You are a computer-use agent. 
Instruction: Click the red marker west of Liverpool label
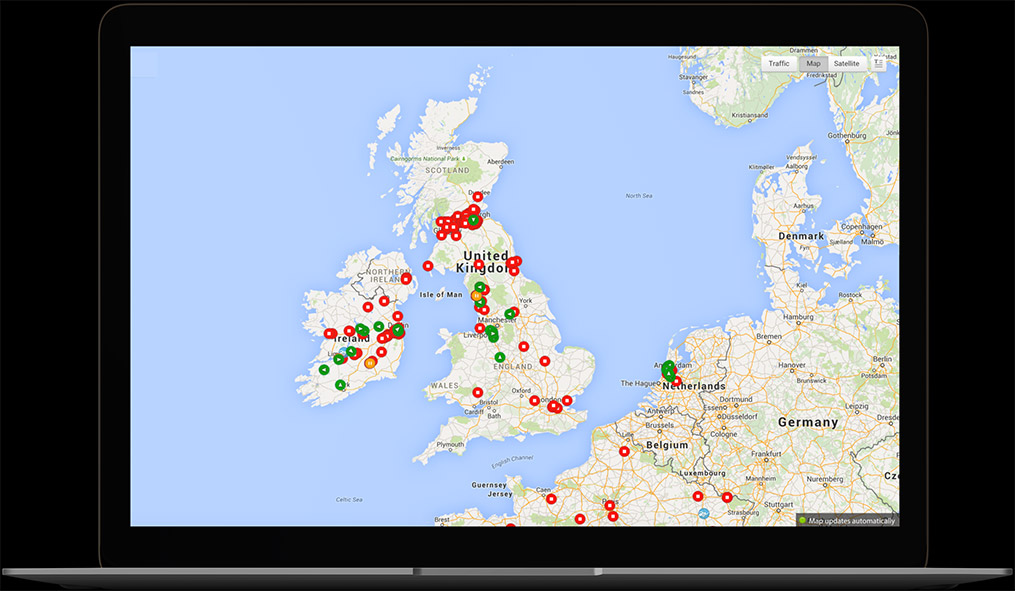coord(480,328)
